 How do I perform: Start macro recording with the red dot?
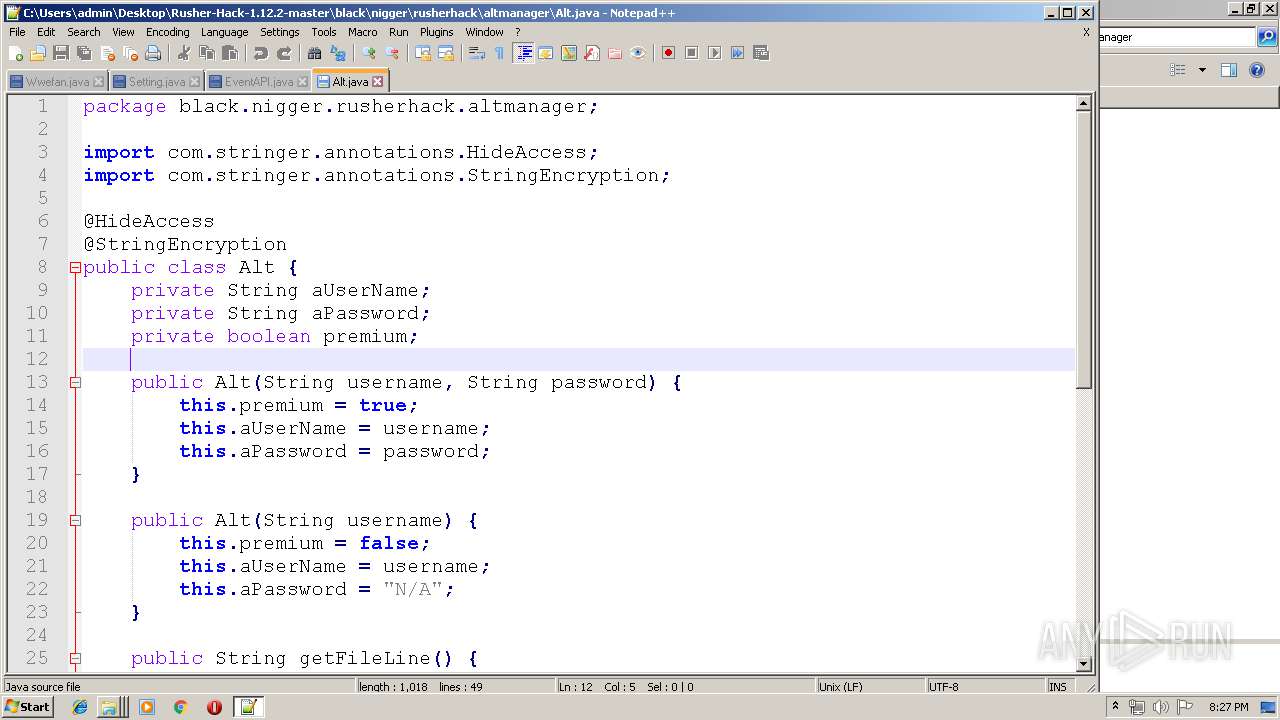668,53
